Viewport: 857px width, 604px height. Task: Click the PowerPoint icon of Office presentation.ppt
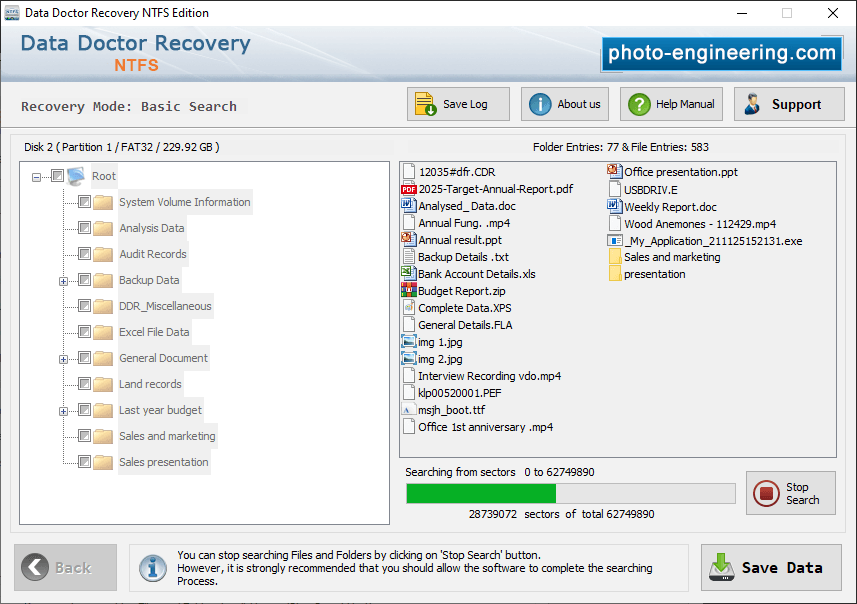pyautogui.click(x=614, y=172)
